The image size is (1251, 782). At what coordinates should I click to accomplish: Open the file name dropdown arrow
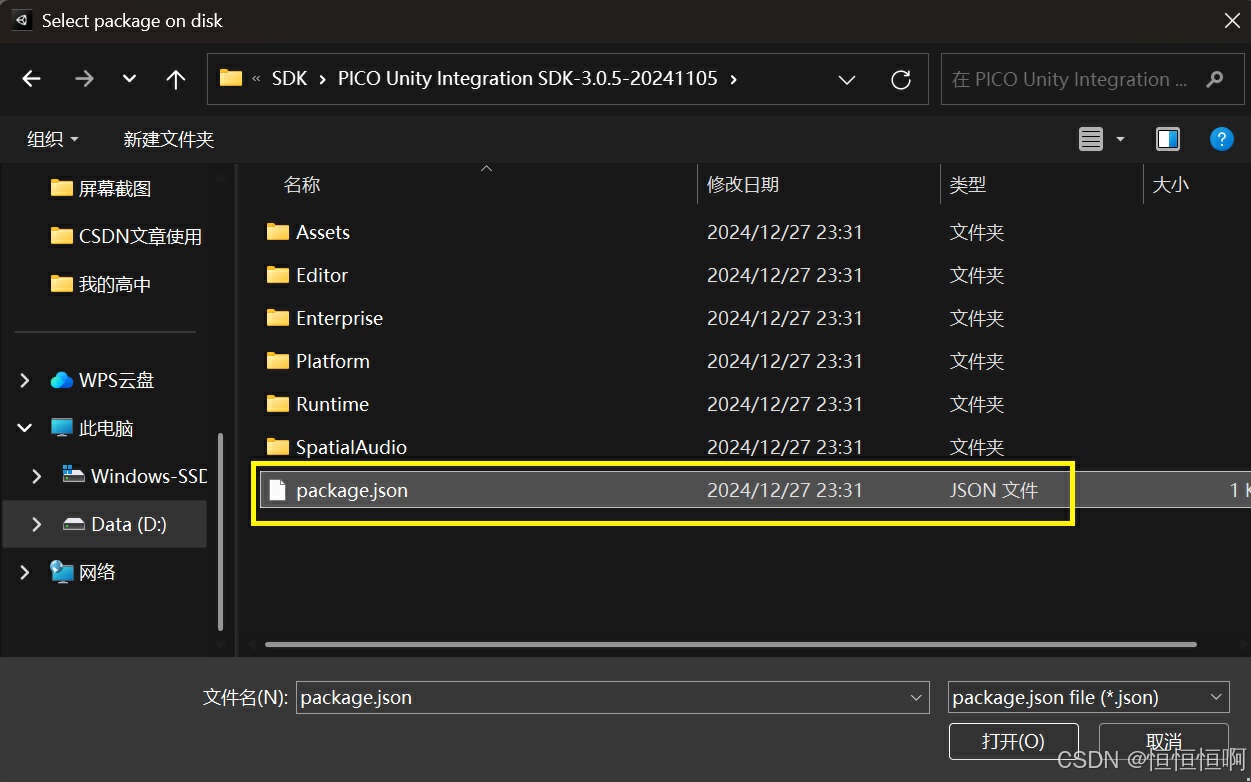(917, 698)
